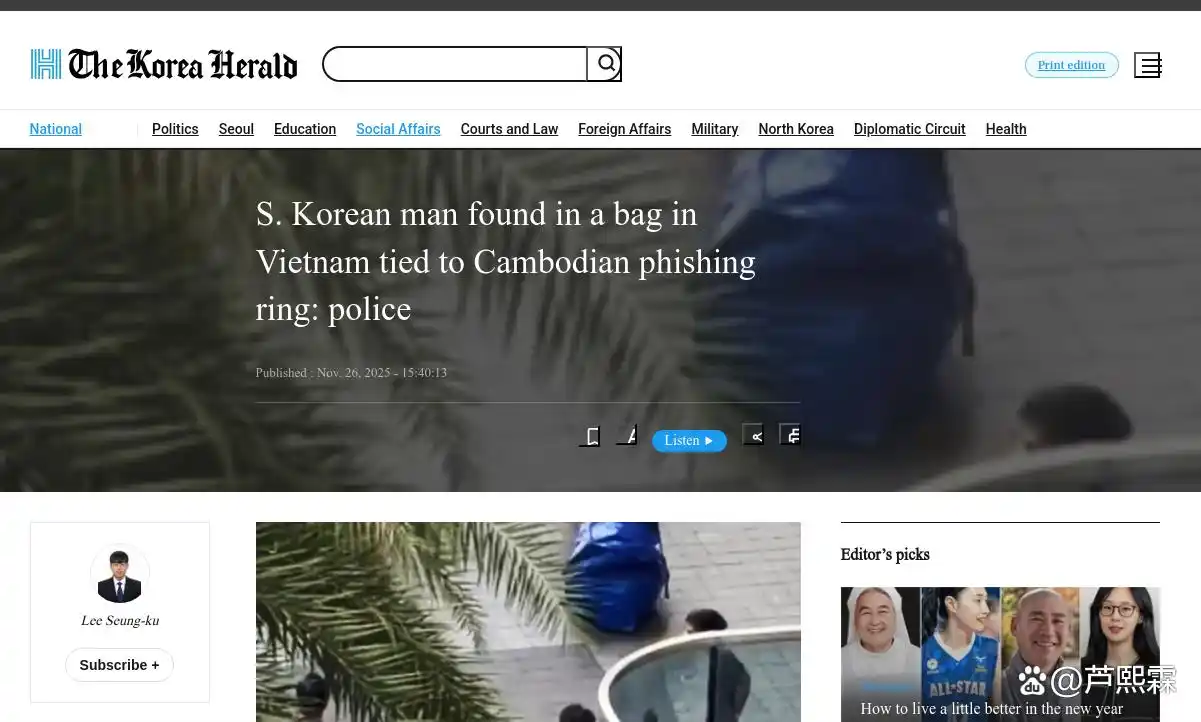Viewport: 1201px width, 722px height.
Task: Focus the site search input field
Action: [455, 64]
